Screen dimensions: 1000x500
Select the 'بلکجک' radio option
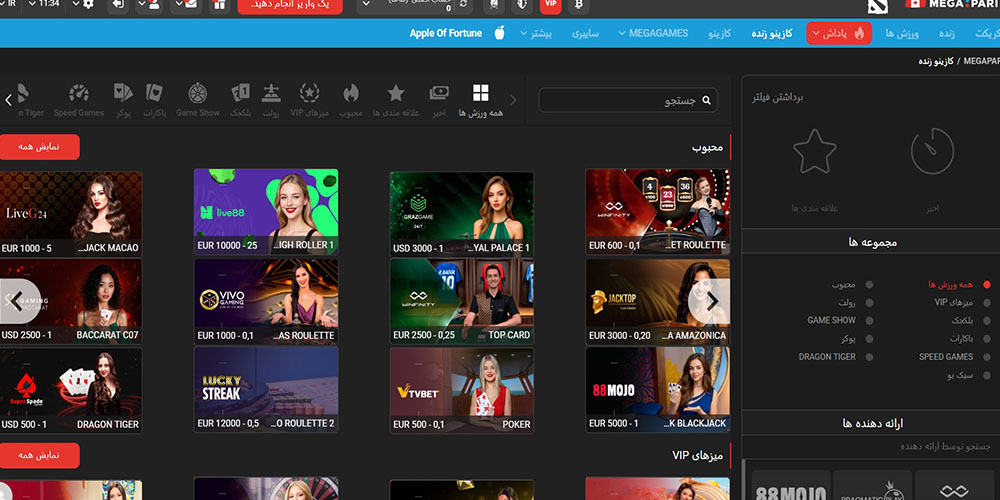point(987,320)
